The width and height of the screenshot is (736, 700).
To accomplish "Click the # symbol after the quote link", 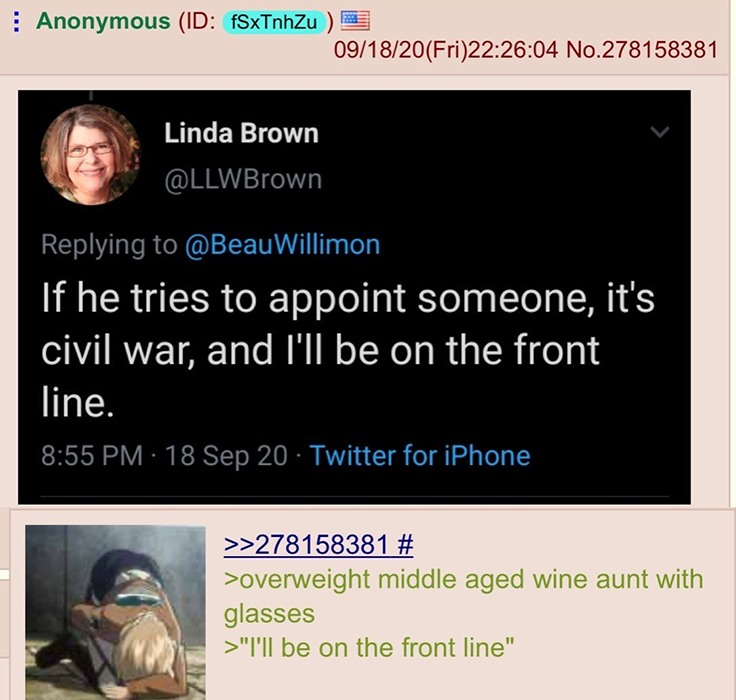I will [x=406, y=544].
